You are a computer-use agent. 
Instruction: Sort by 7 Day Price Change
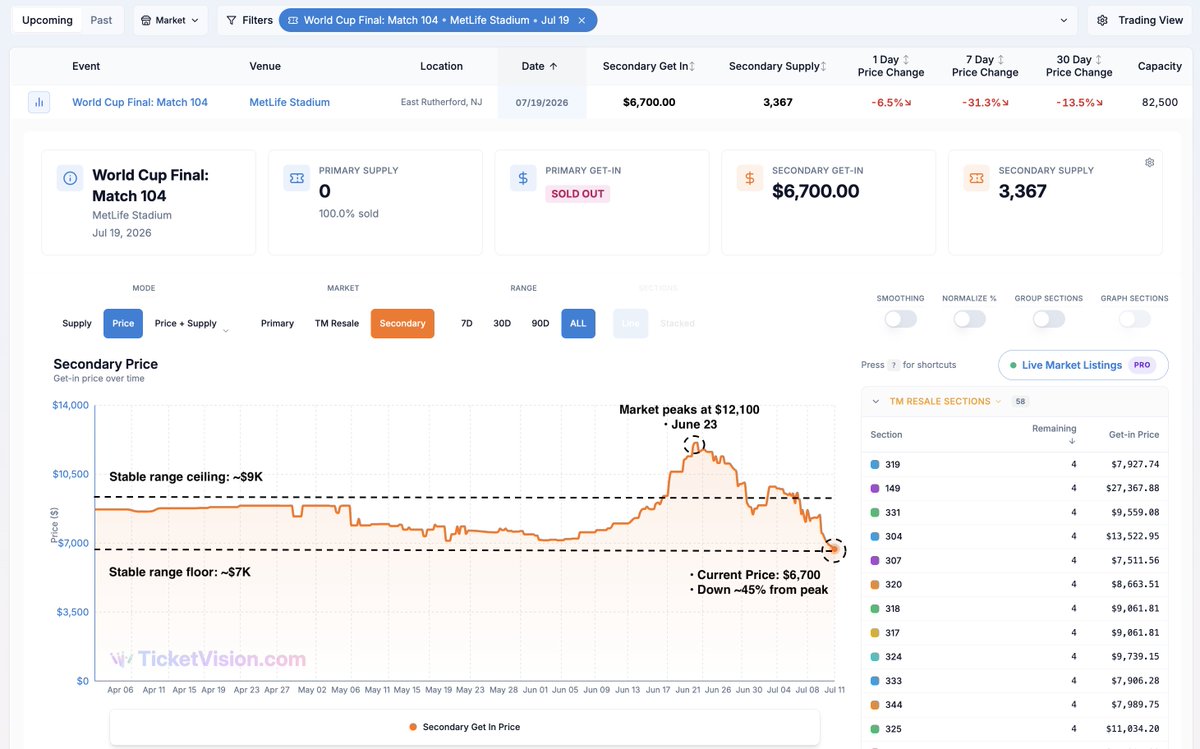[1001, 60]
